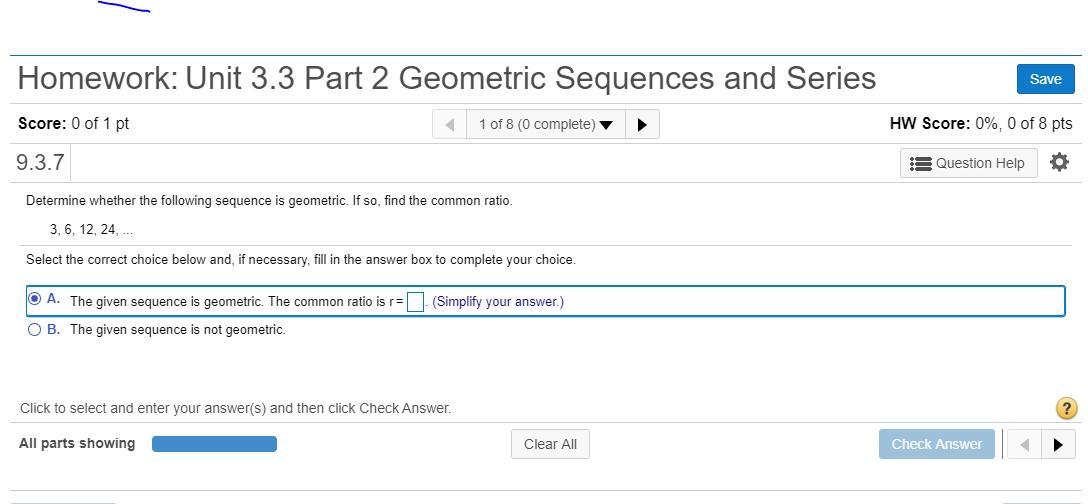Open settings via the gear icon
Viewport: 1088px width, 504px height.
click(1060, 162)
